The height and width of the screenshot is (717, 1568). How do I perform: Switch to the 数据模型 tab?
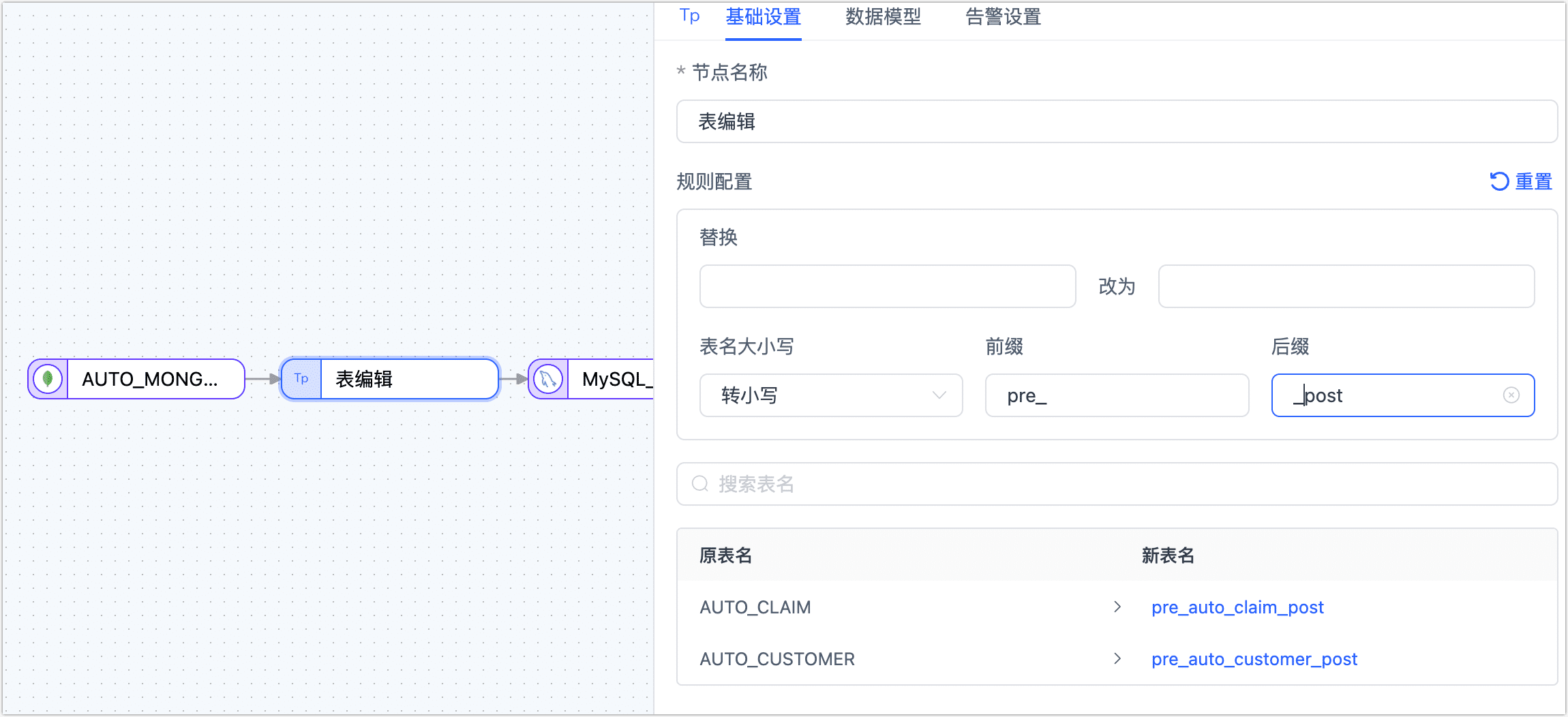point(883,18)
